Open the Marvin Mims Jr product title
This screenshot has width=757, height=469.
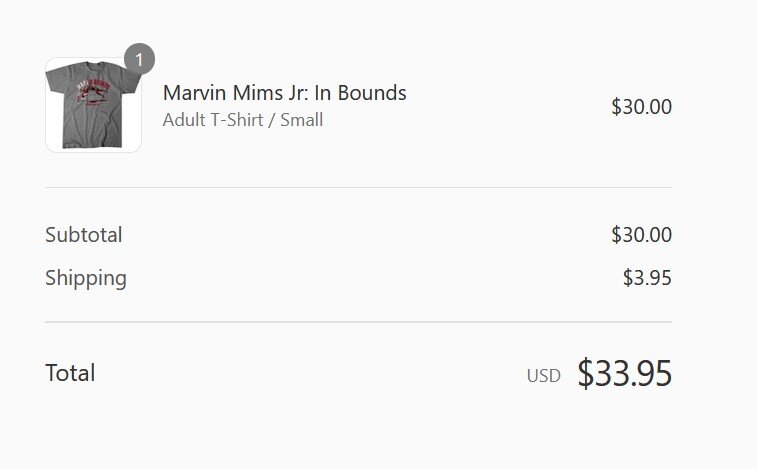click(x=284, y=93)
